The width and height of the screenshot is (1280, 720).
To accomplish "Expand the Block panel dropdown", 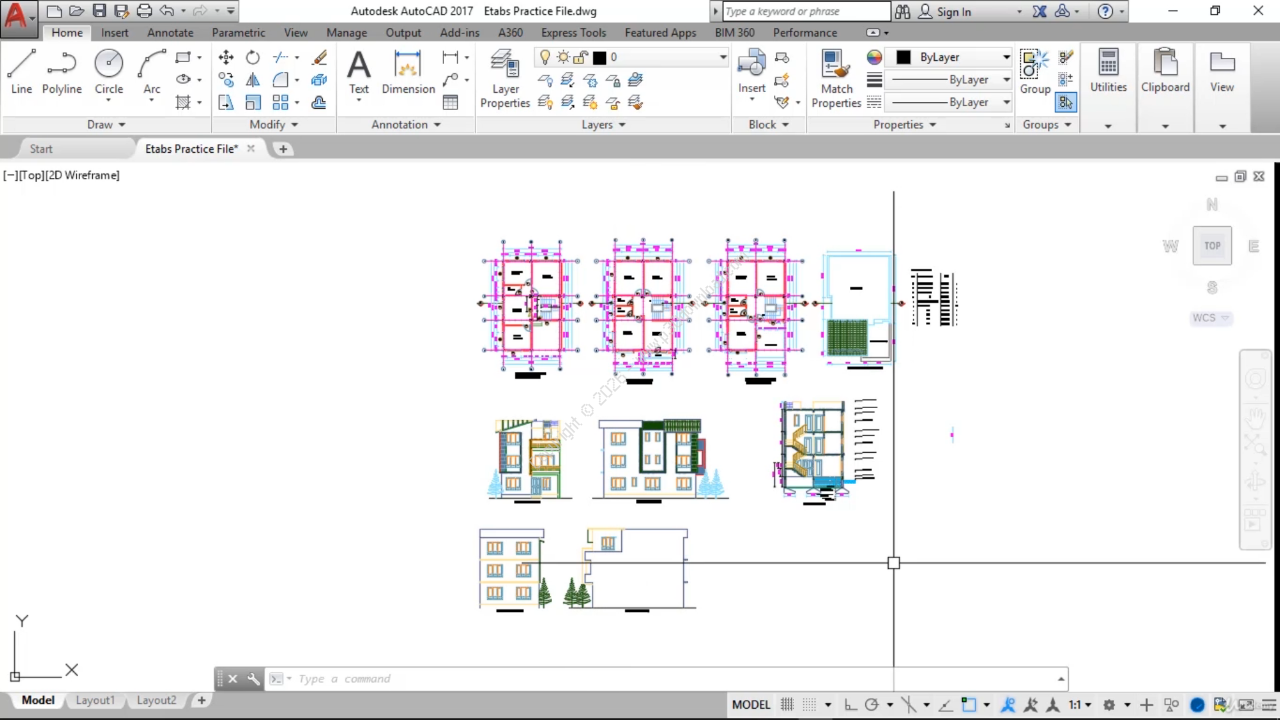I will point(769,124).
